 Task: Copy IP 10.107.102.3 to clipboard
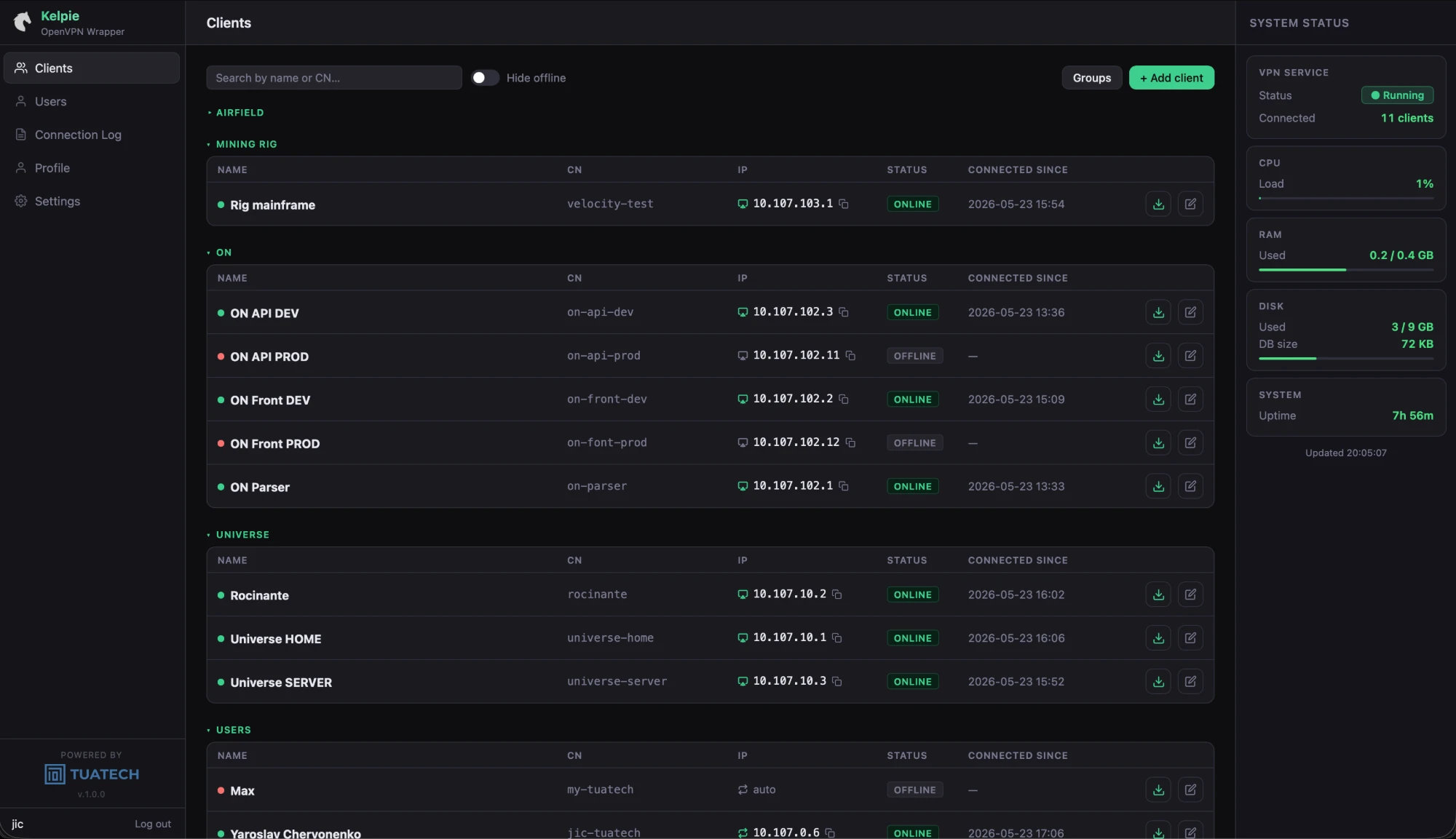[x=844, y=312]
